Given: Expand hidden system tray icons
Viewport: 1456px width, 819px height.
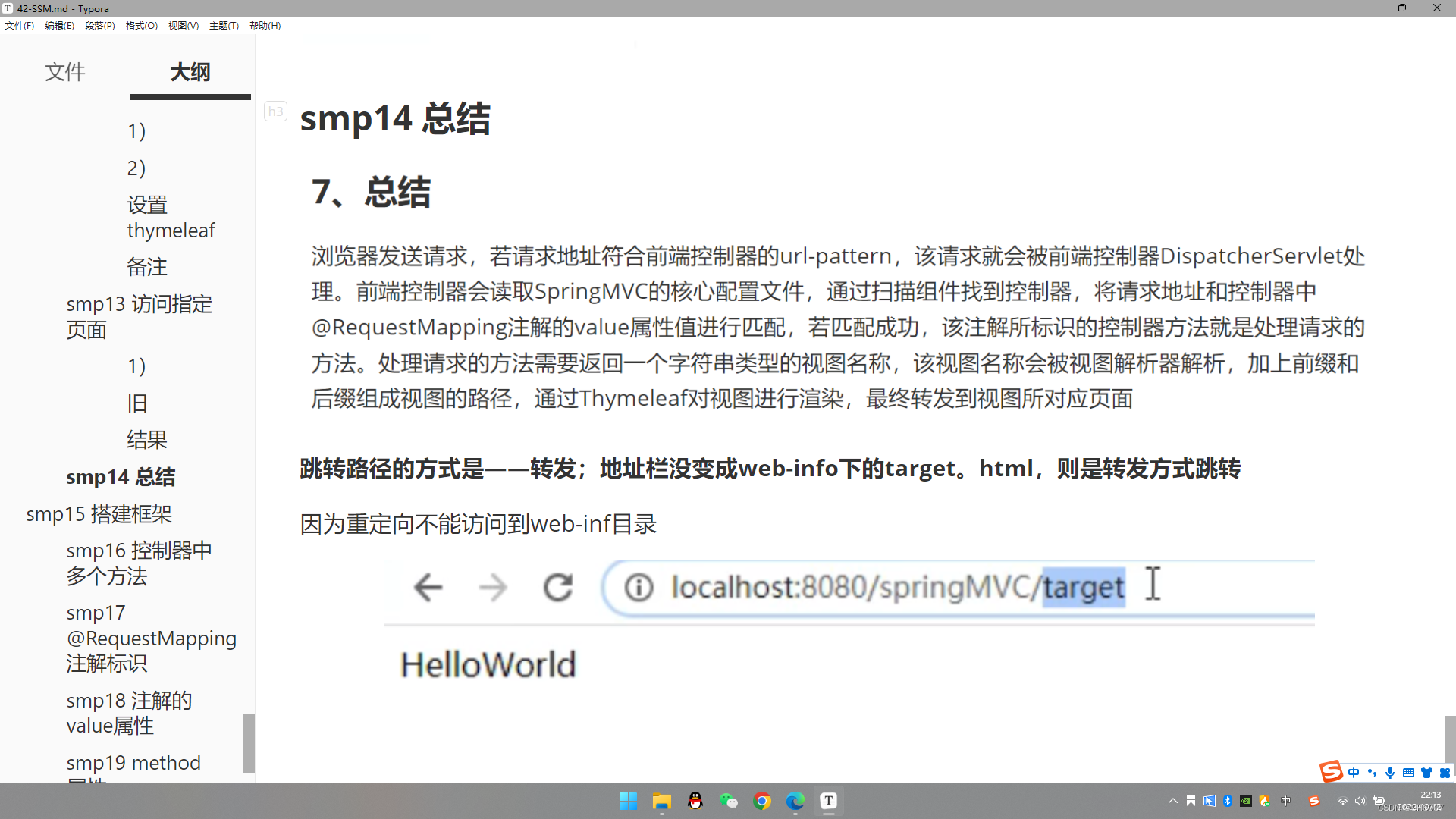Looking at the screenshot, I should tap(1172, 801).
